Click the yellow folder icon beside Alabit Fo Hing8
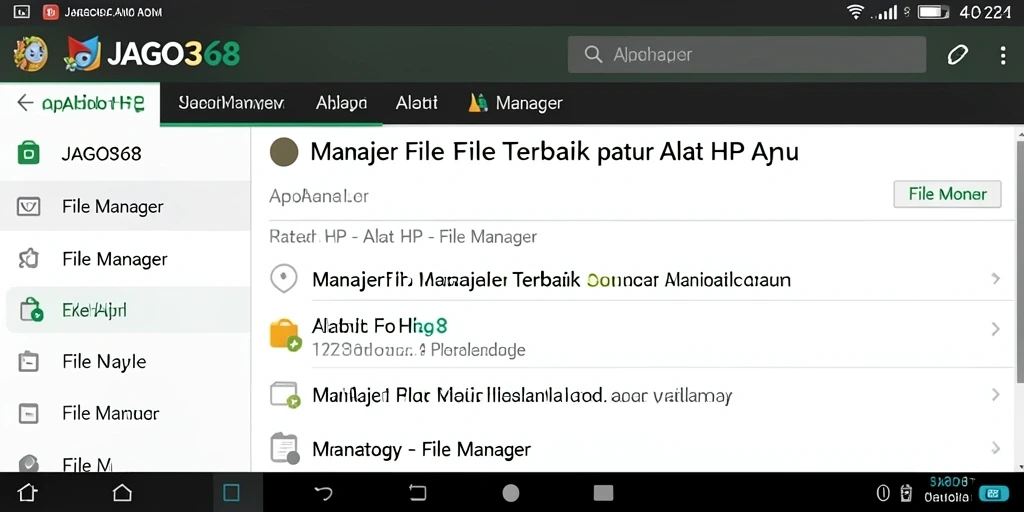This screenshot has width=1024, height=512. [285, 334]
